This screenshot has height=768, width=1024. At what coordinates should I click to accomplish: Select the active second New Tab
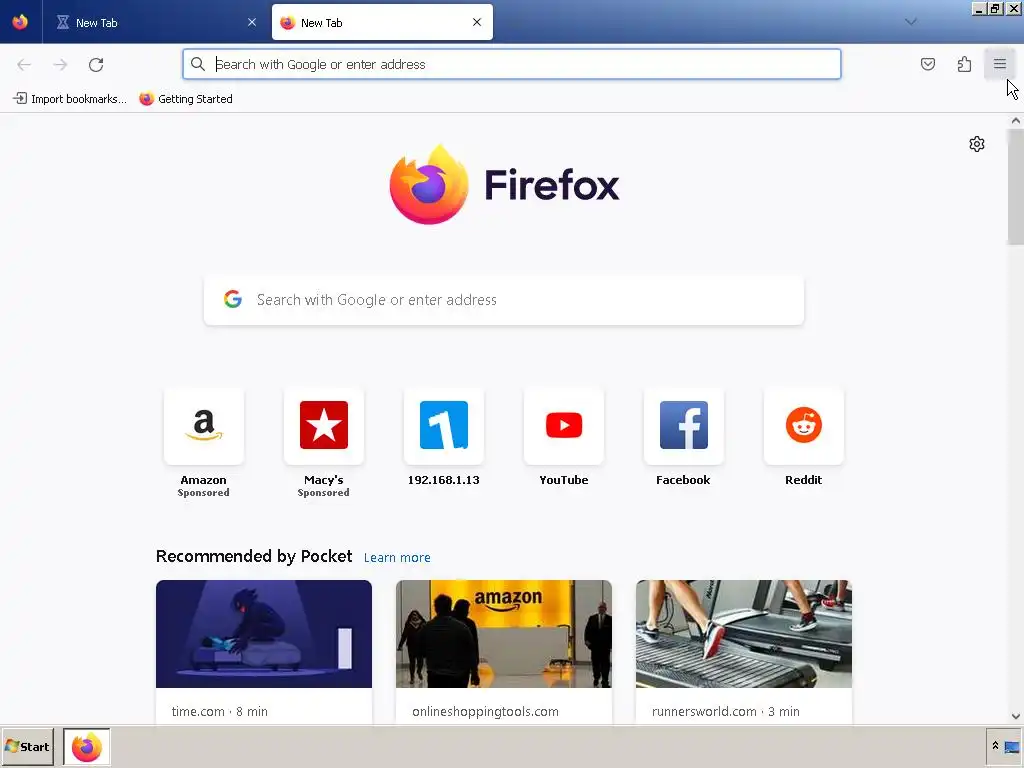(x=382, y=22)
